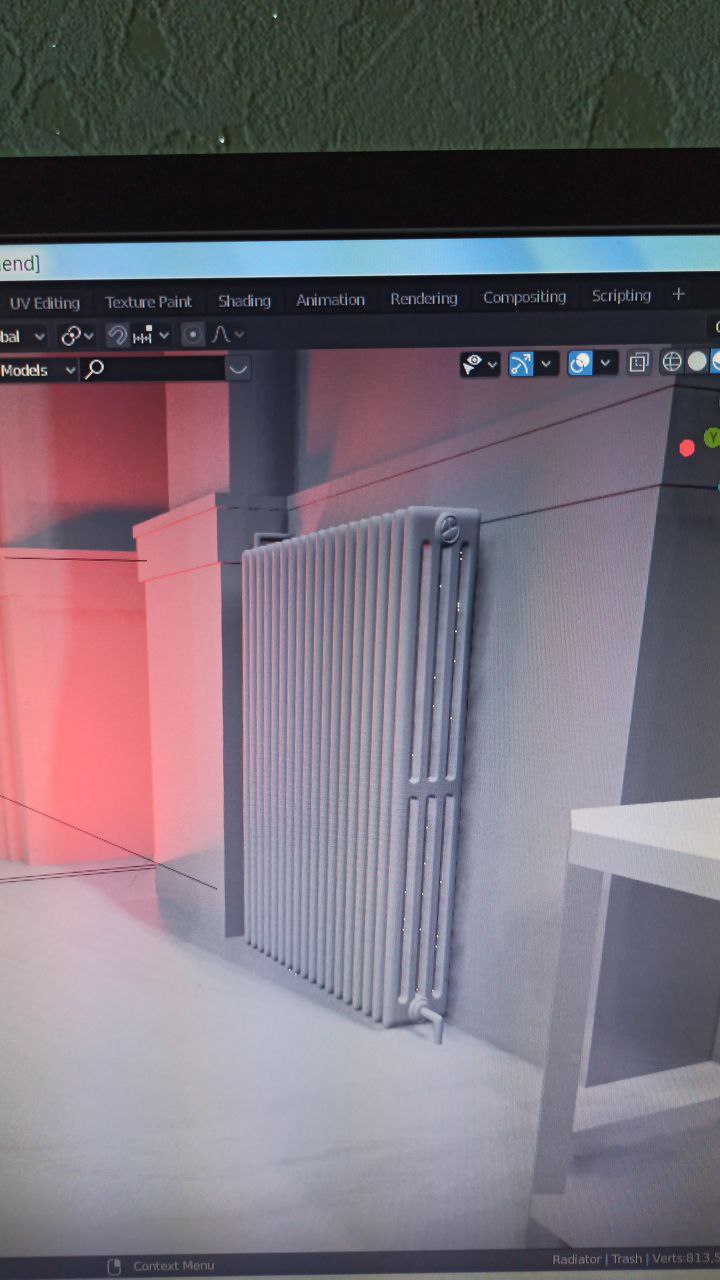Open the Rendering workspace tab

click(x=424, y=298)
